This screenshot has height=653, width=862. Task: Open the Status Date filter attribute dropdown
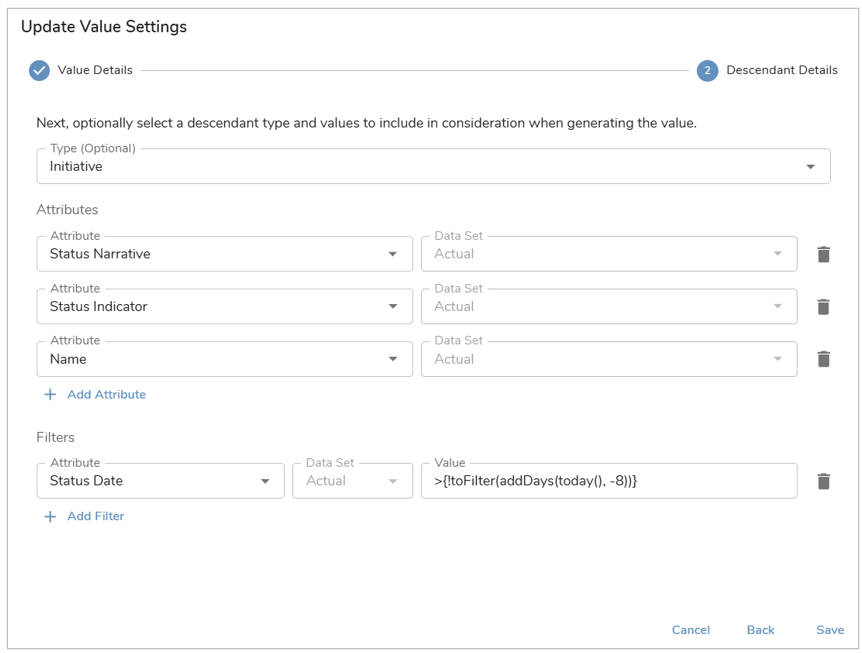tap(161, 481)
